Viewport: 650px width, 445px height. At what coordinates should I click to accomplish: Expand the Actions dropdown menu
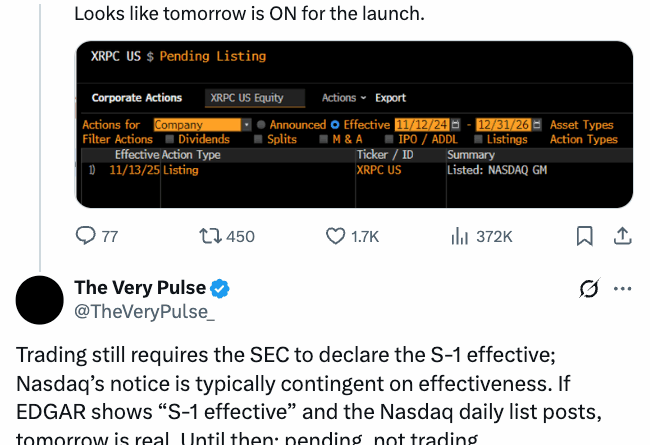tap(343, 98)
